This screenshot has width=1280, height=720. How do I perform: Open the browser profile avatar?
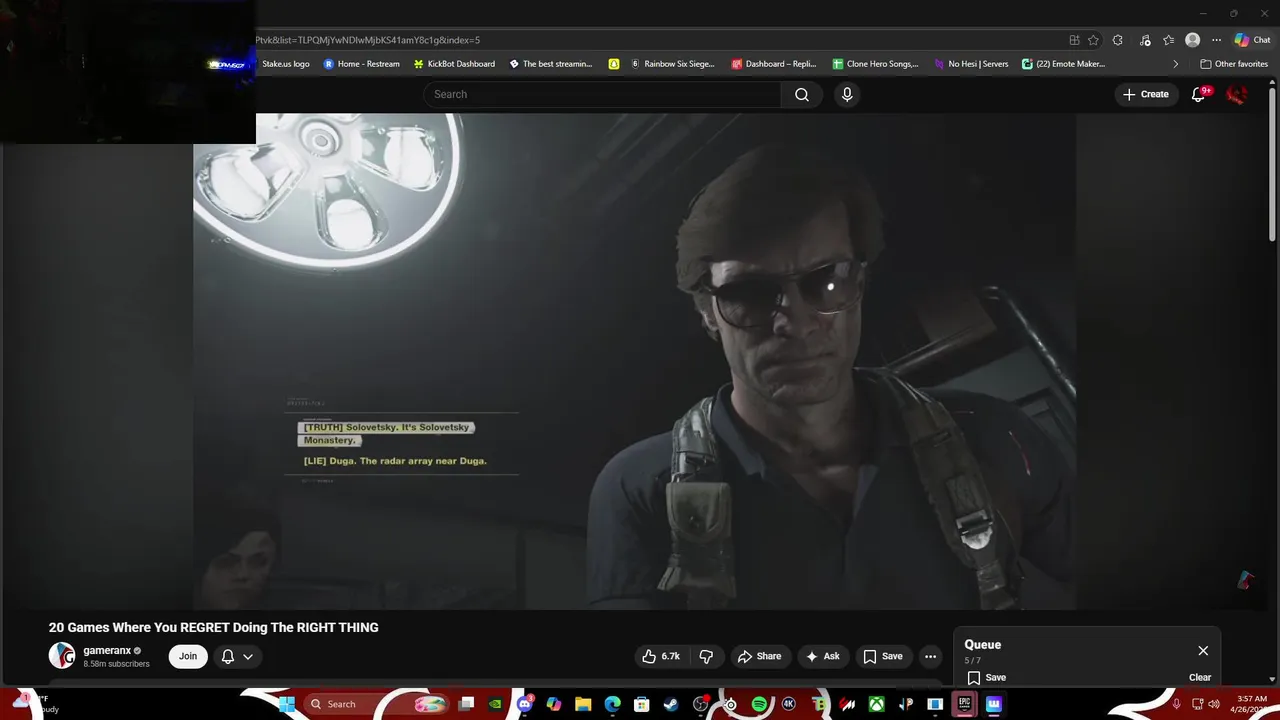[x=1192, y=40]
